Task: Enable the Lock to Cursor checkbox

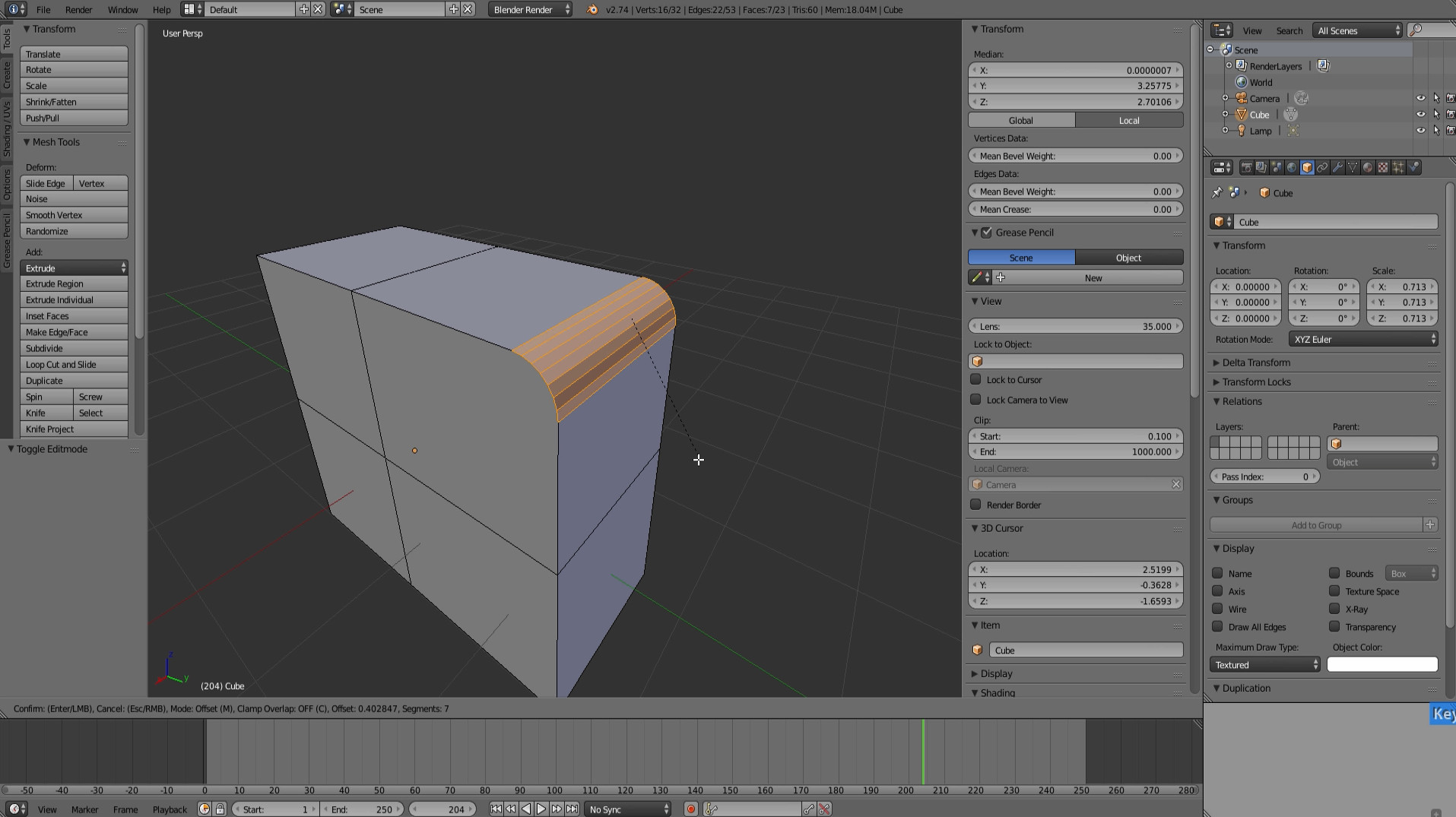Action: pos(975,379)
